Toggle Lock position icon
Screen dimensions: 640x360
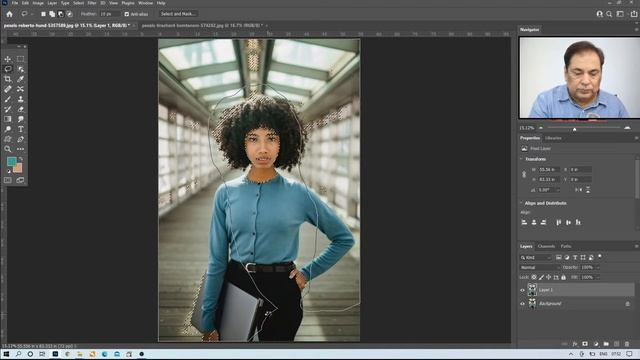click(x=549, y=277)
